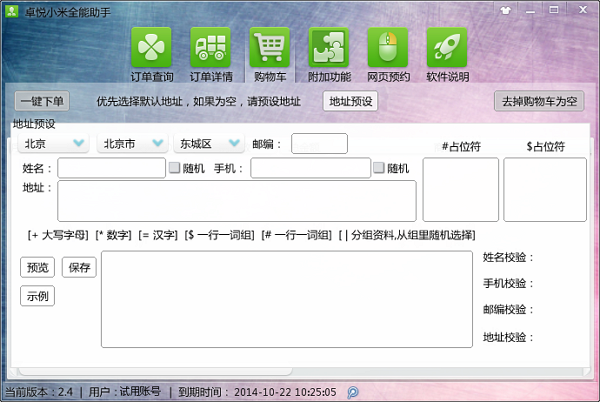
Task: Click the refresh icon beside expiry time
Action: coord(353,392)
